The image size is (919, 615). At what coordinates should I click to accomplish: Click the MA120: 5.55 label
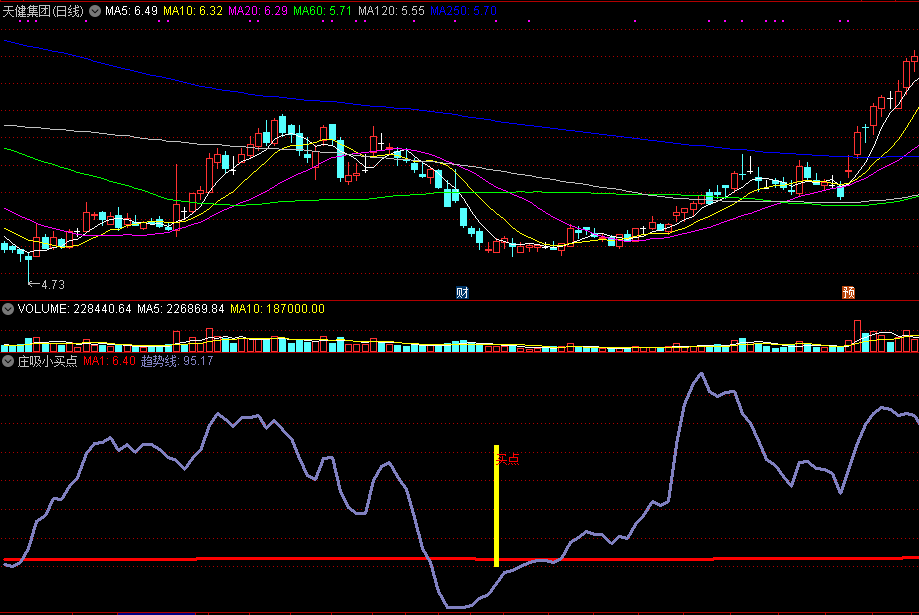[x=392, y=11]
